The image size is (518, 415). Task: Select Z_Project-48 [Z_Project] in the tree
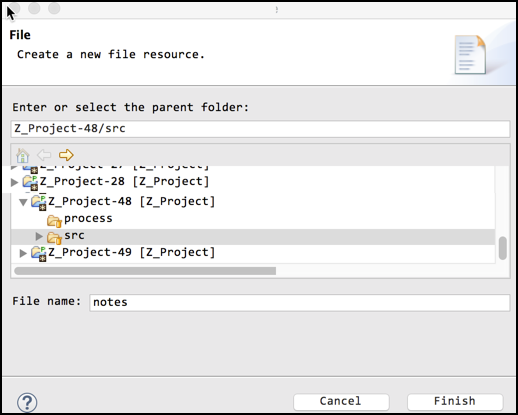(x=132, y=201)
